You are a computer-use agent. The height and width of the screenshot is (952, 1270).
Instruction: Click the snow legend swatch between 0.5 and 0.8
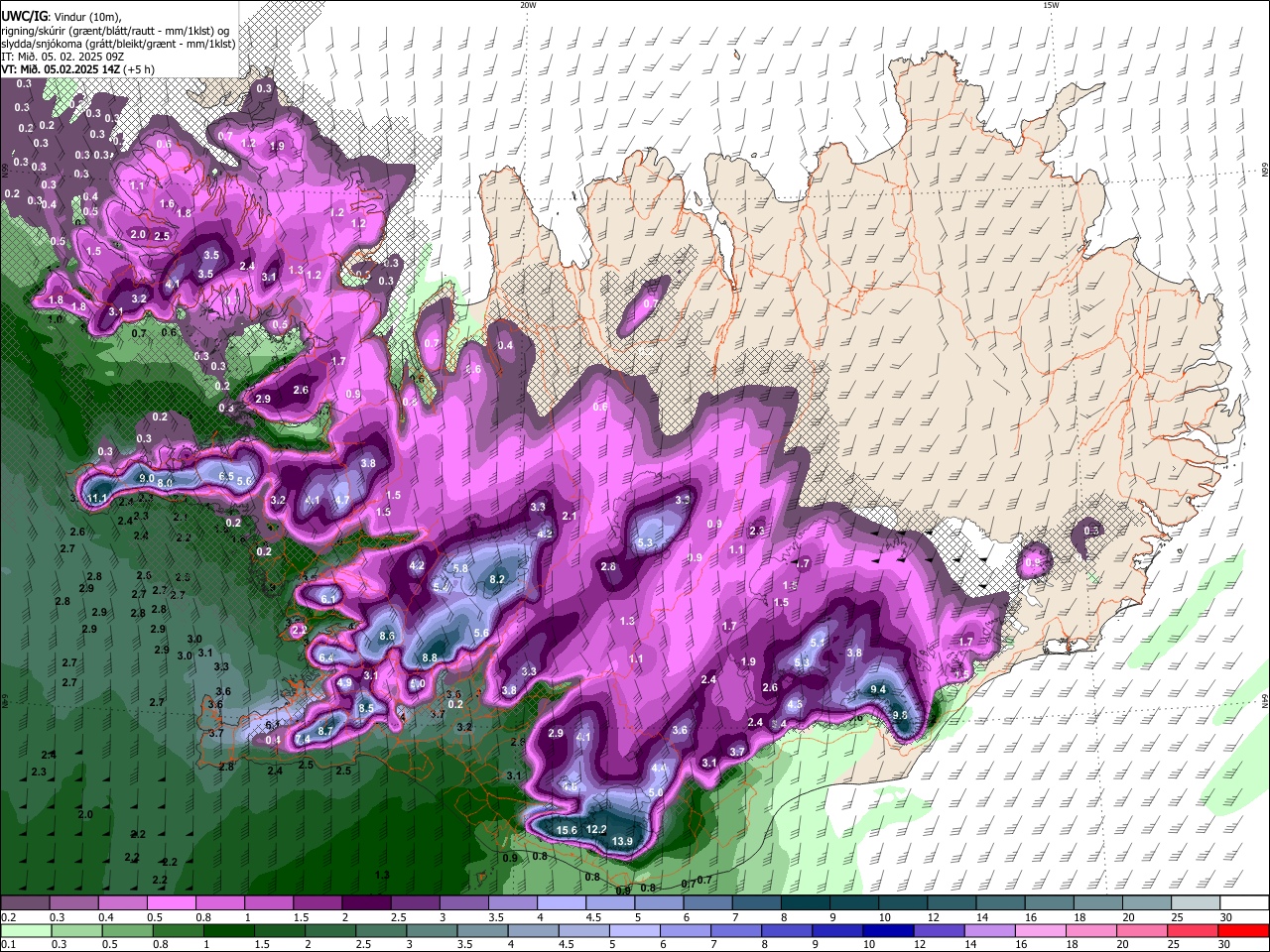[x=171, y=903]
